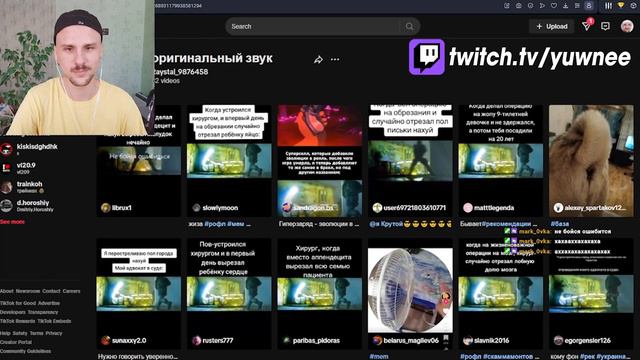640x360 pixels.
Task: Click the #скаммамонтов hashtag under slavnik2016's video
Action: 507,356
